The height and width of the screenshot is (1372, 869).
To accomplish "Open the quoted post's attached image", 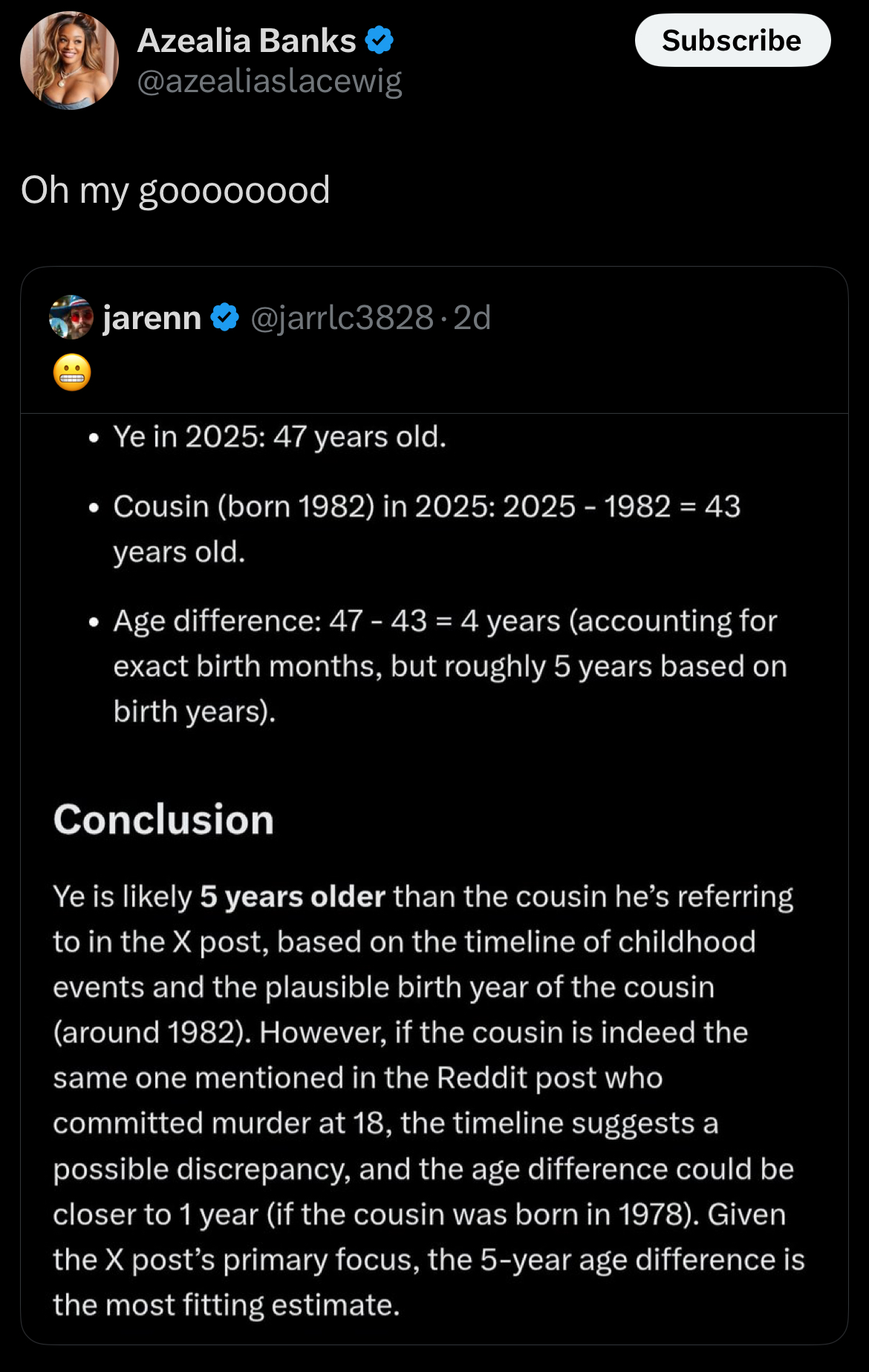I will tap(434, 878).
